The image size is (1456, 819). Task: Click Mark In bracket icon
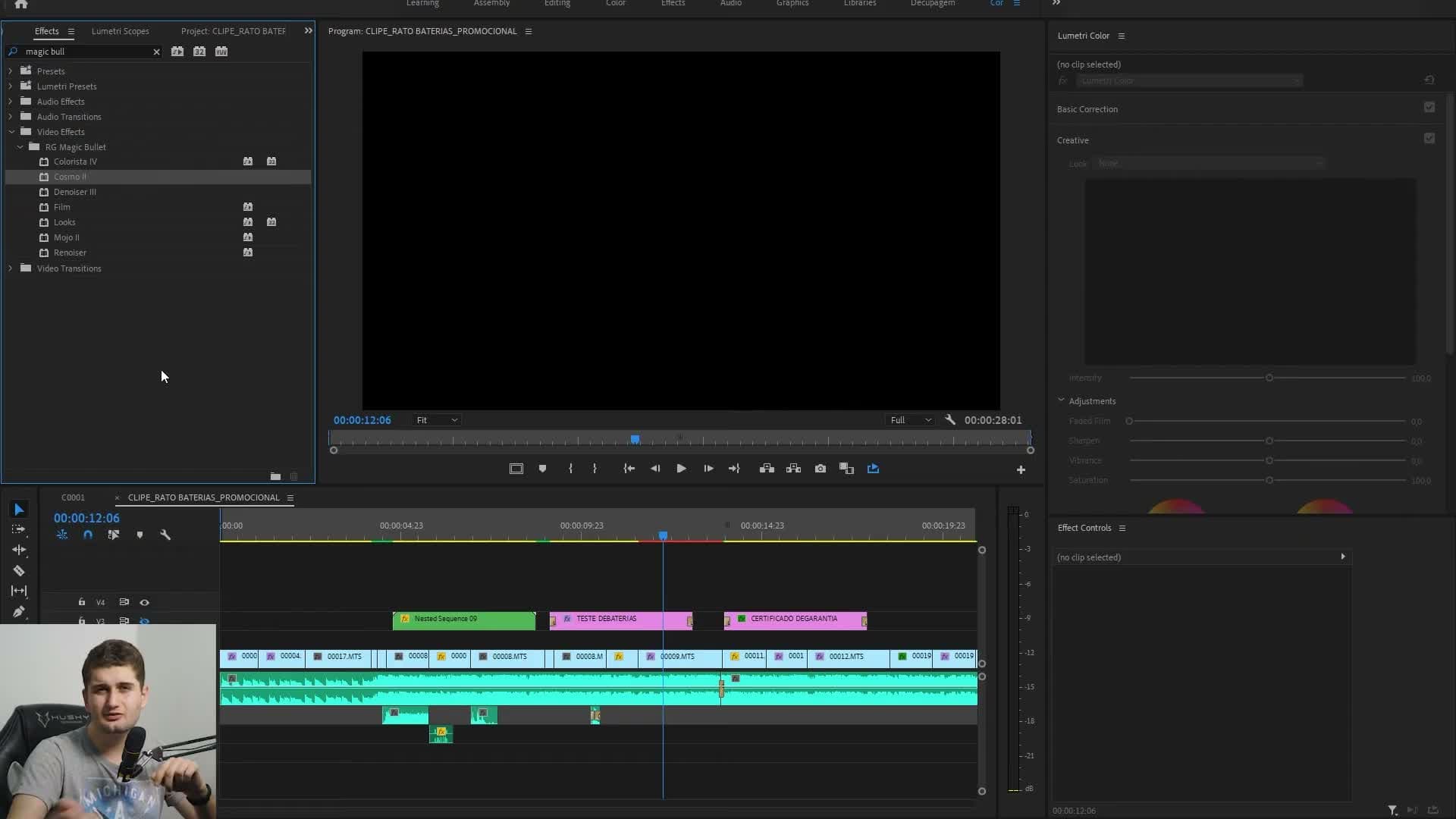(x=570, y=469)
